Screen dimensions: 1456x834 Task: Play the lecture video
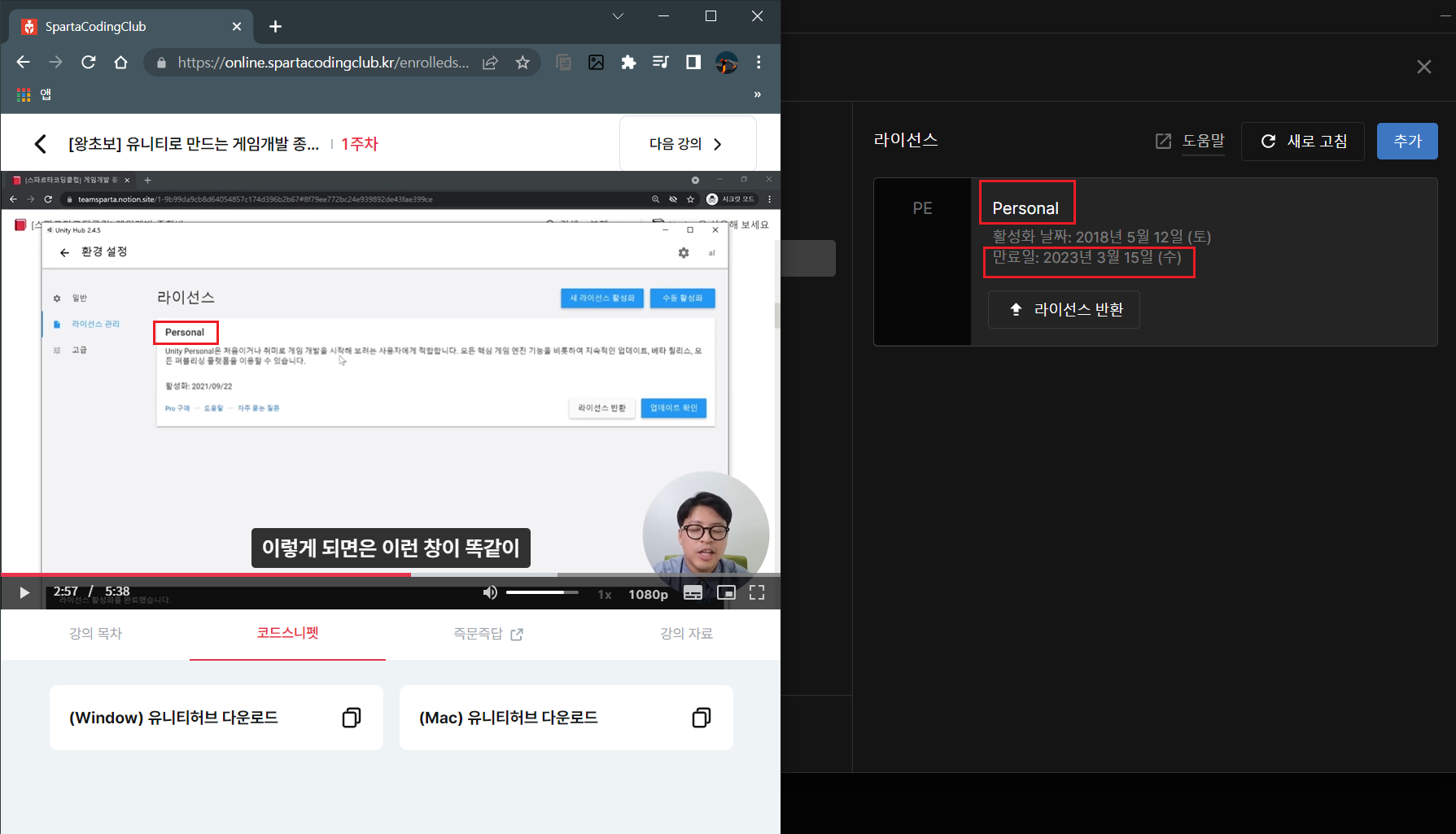click(x=24, y=593)
